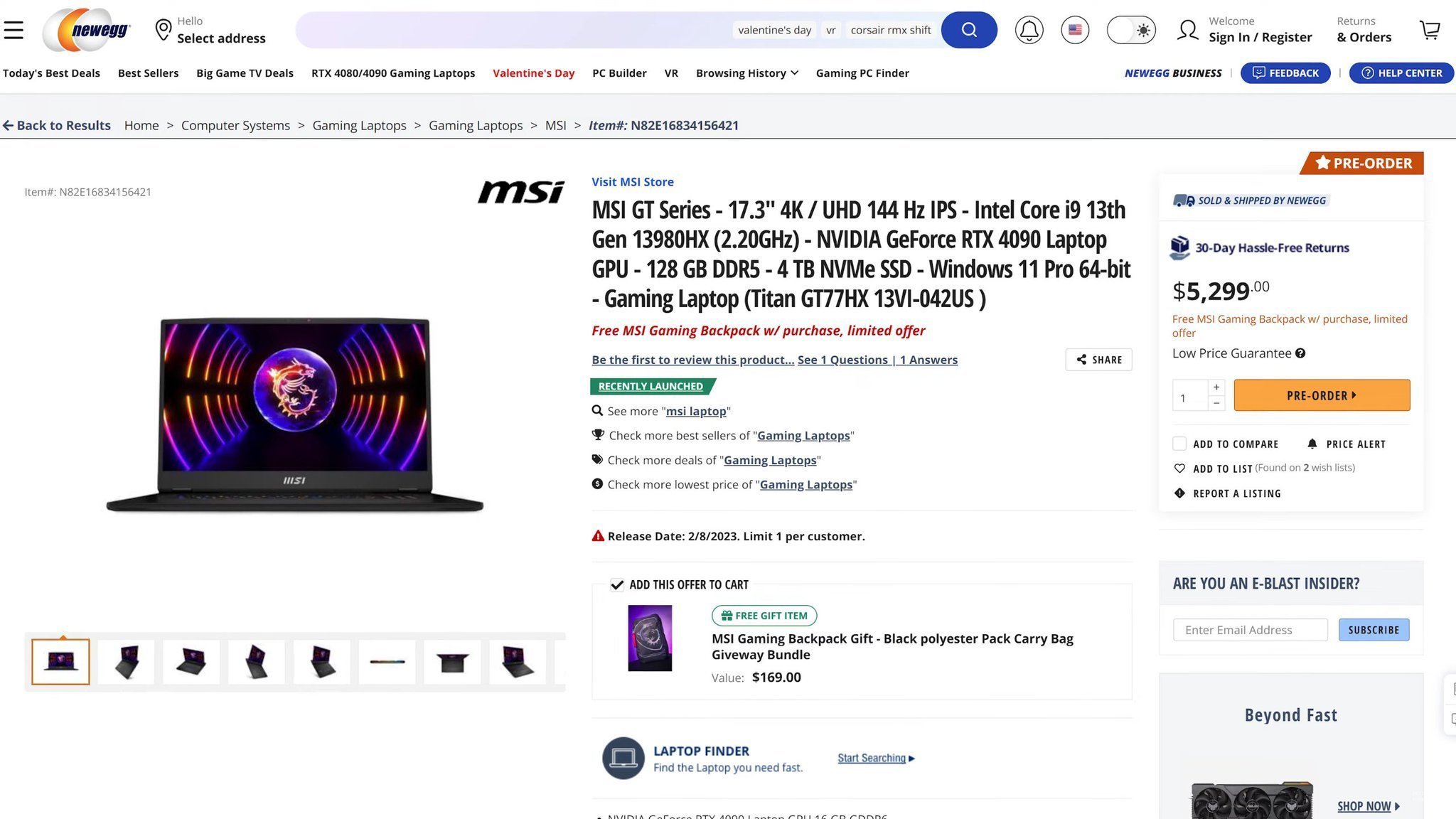Image resolution: width=1456 pixels, height=819 pixels.
Task: Toggle the dark mode switch
Action: [1131, 30]
